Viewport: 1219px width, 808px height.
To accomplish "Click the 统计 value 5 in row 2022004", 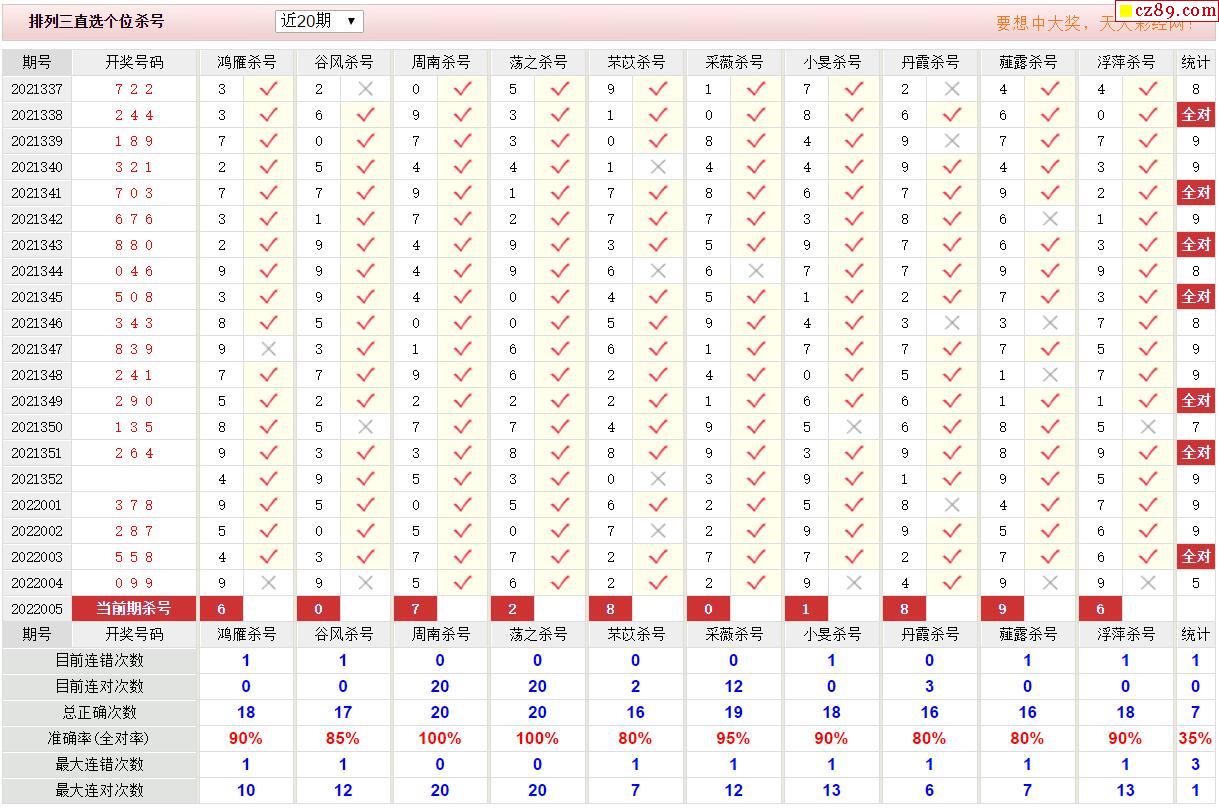I will pyautogui.click(x=1195, y=583).
